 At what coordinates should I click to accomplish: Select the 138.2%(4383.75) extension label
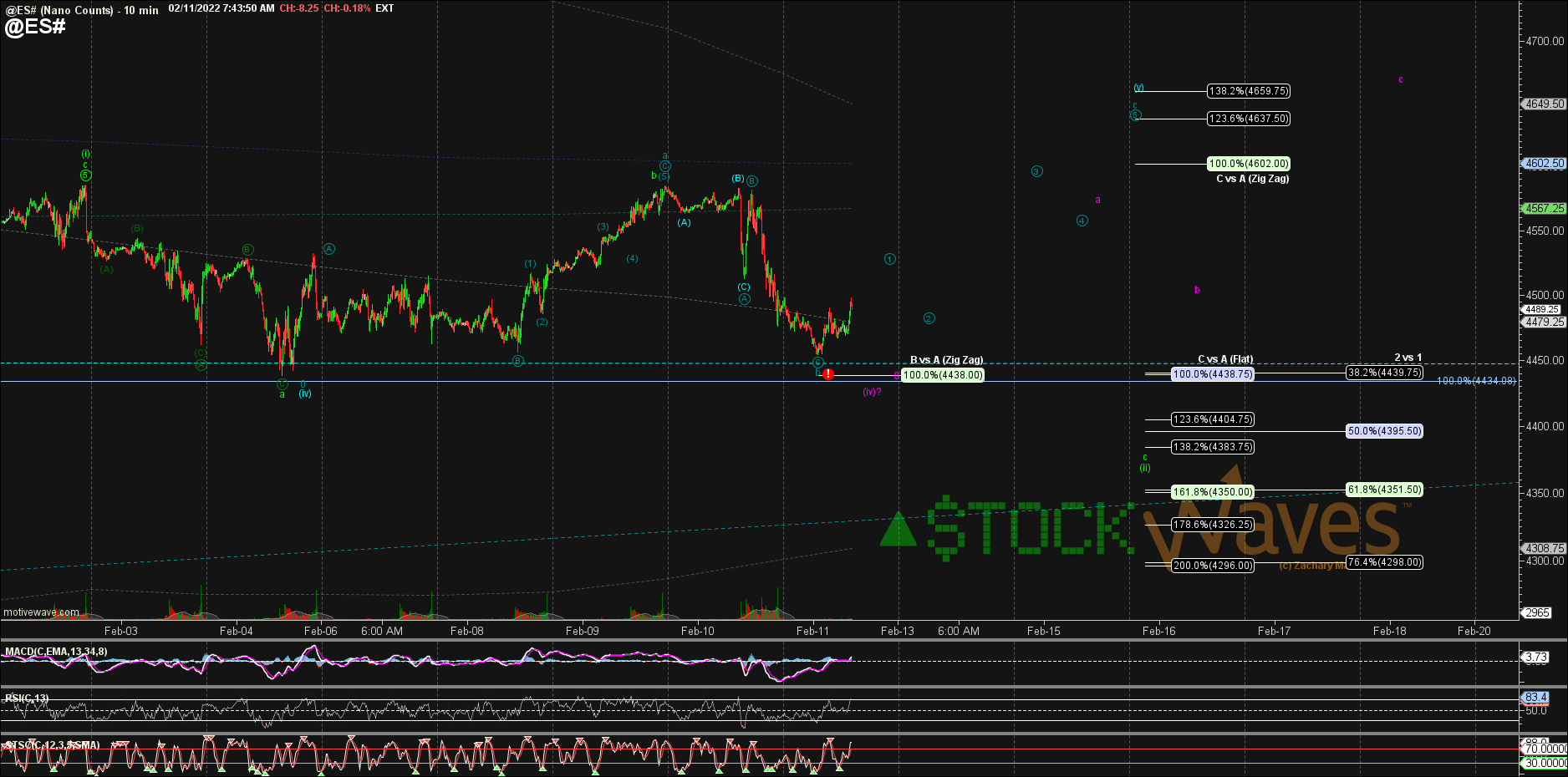click(x=1213, y=447)
